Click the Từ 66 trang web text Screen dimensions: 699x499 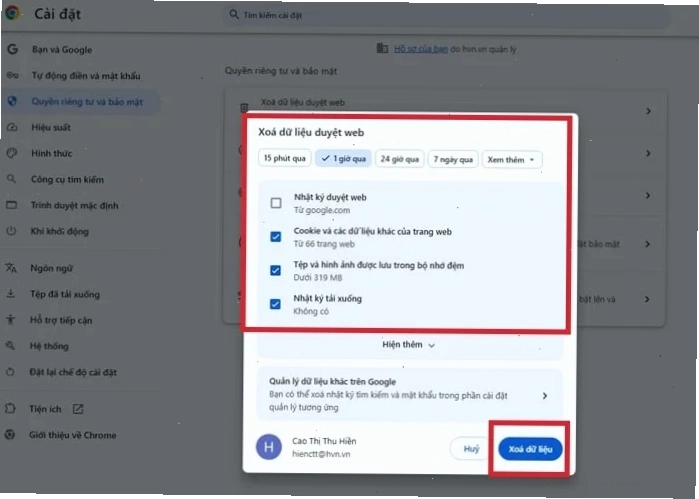tap(324, 244)
